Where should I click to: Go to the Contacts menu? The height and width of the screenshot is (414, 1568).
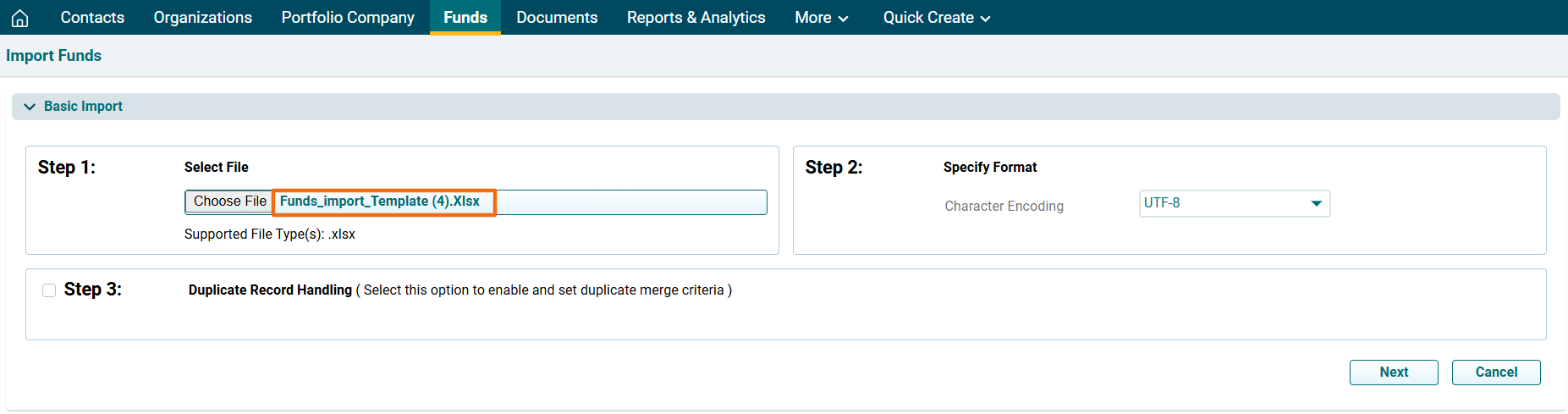[x=92, y=18]
